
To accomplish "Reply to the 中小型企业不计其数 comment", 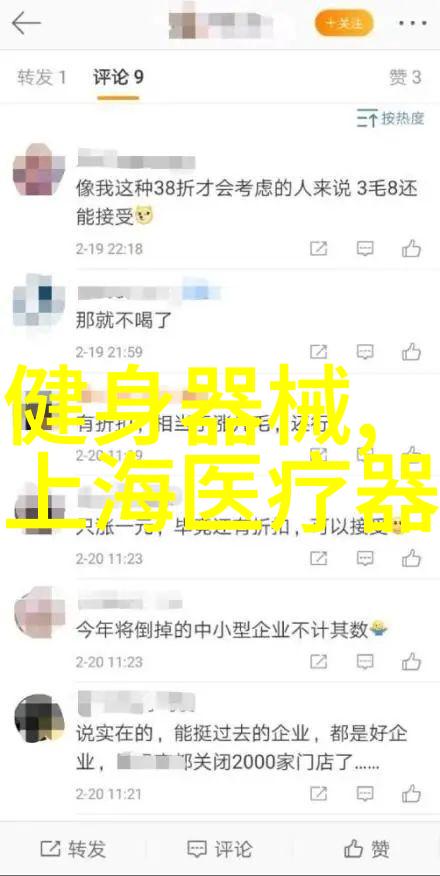I will (365, 662).
